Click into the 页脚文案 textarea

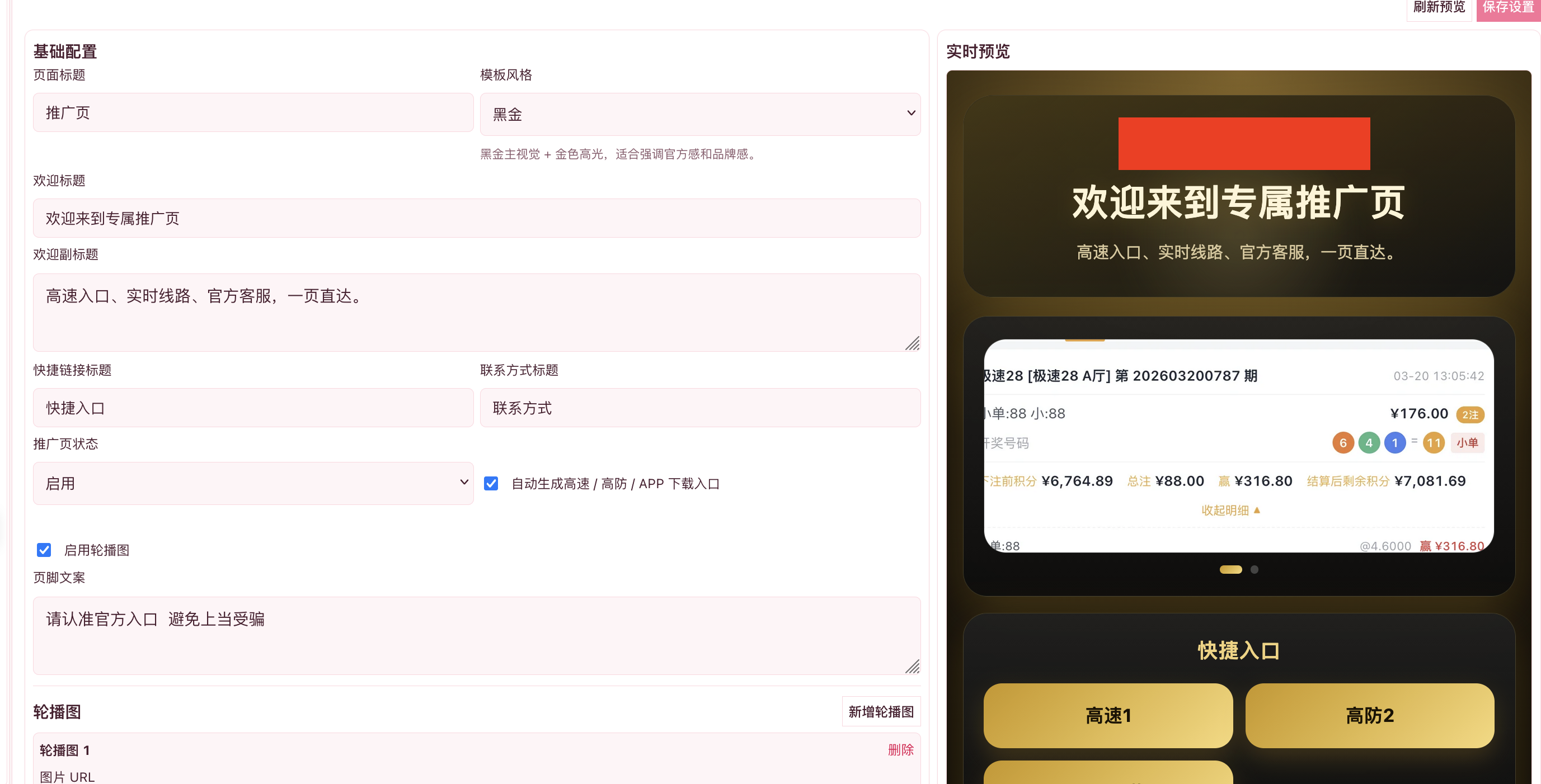tap(477, 636)
